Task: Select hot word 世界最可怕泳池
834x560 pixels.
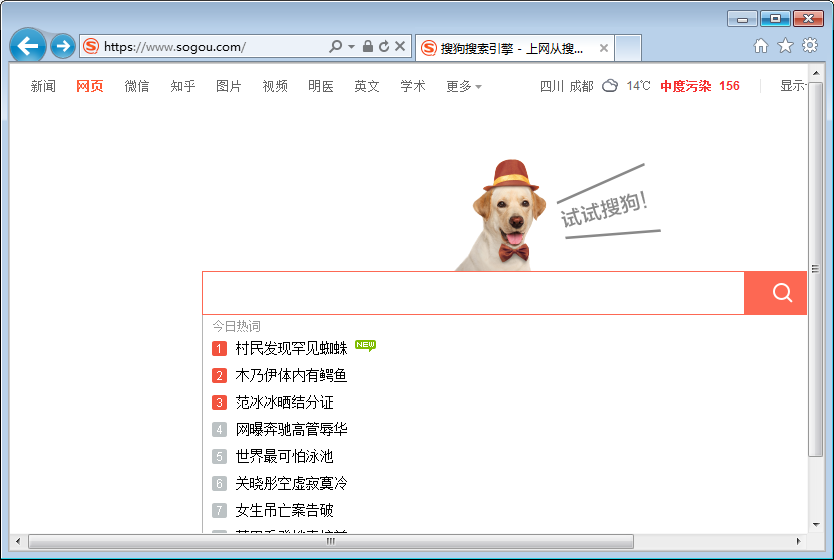Action: pyautogui.click(x=285, y=456)
